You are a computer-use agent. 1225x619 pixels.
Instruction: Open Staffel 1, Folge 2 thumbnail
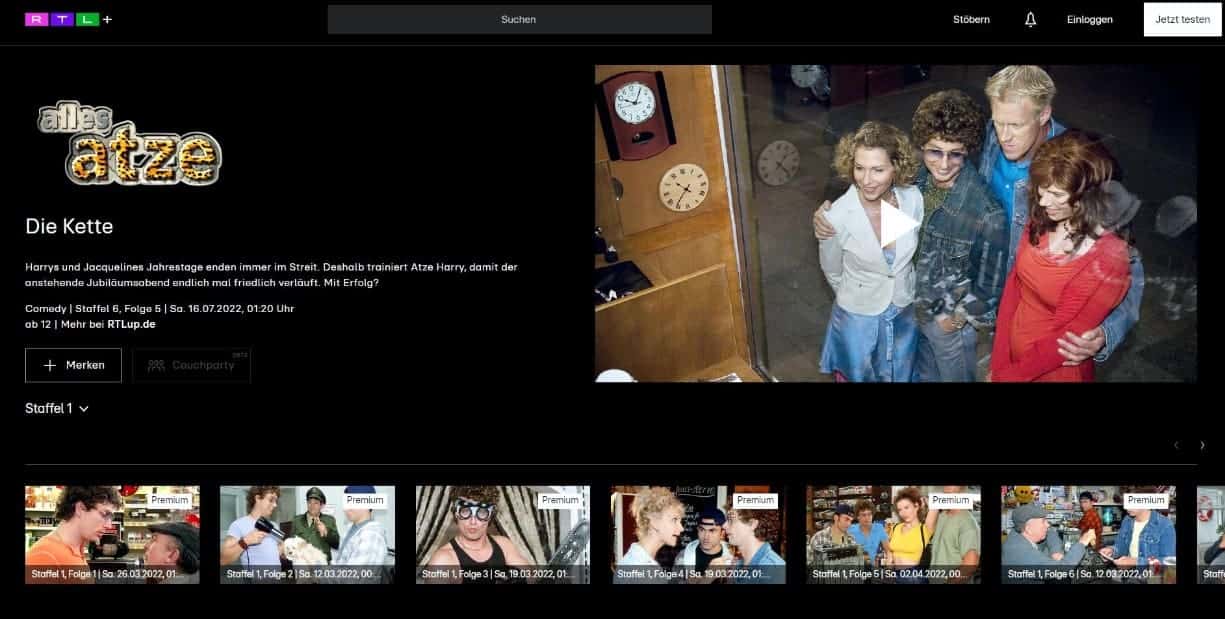click(x=307, y=535)
